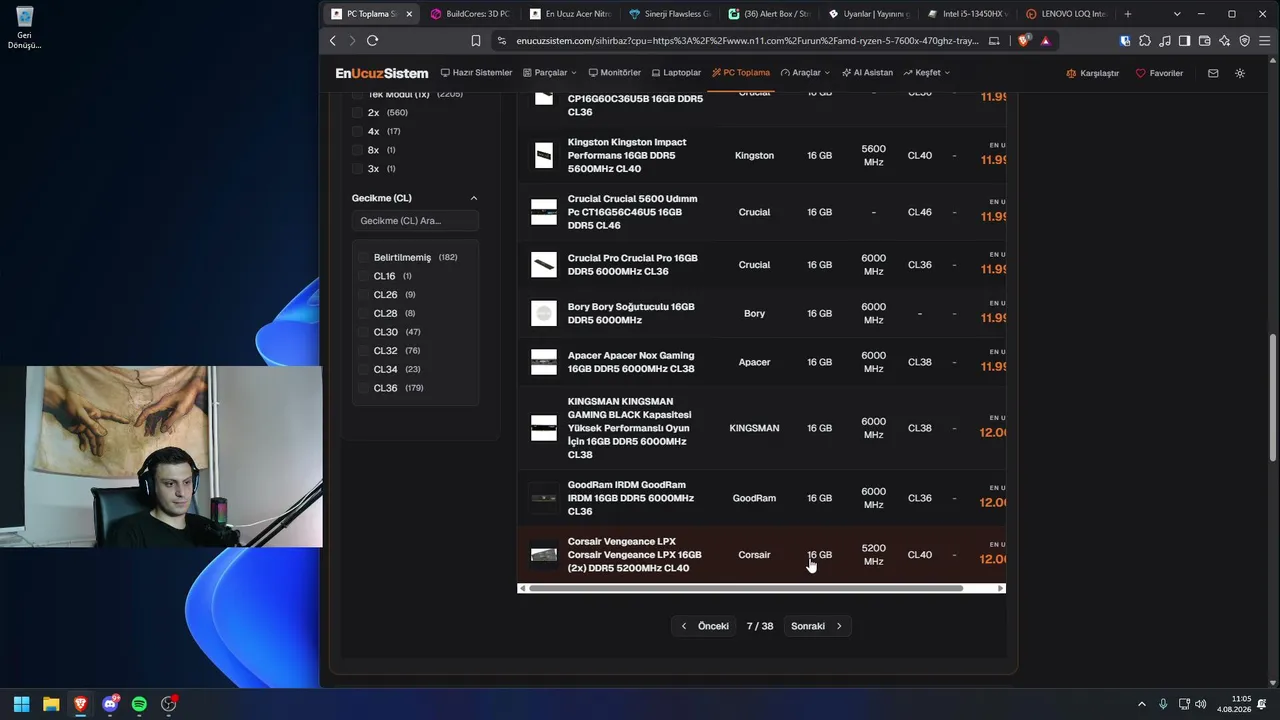The image size is (1280, 720).
Task: Open Laptoplar in site navigation
Action: (x=676, y=73)
